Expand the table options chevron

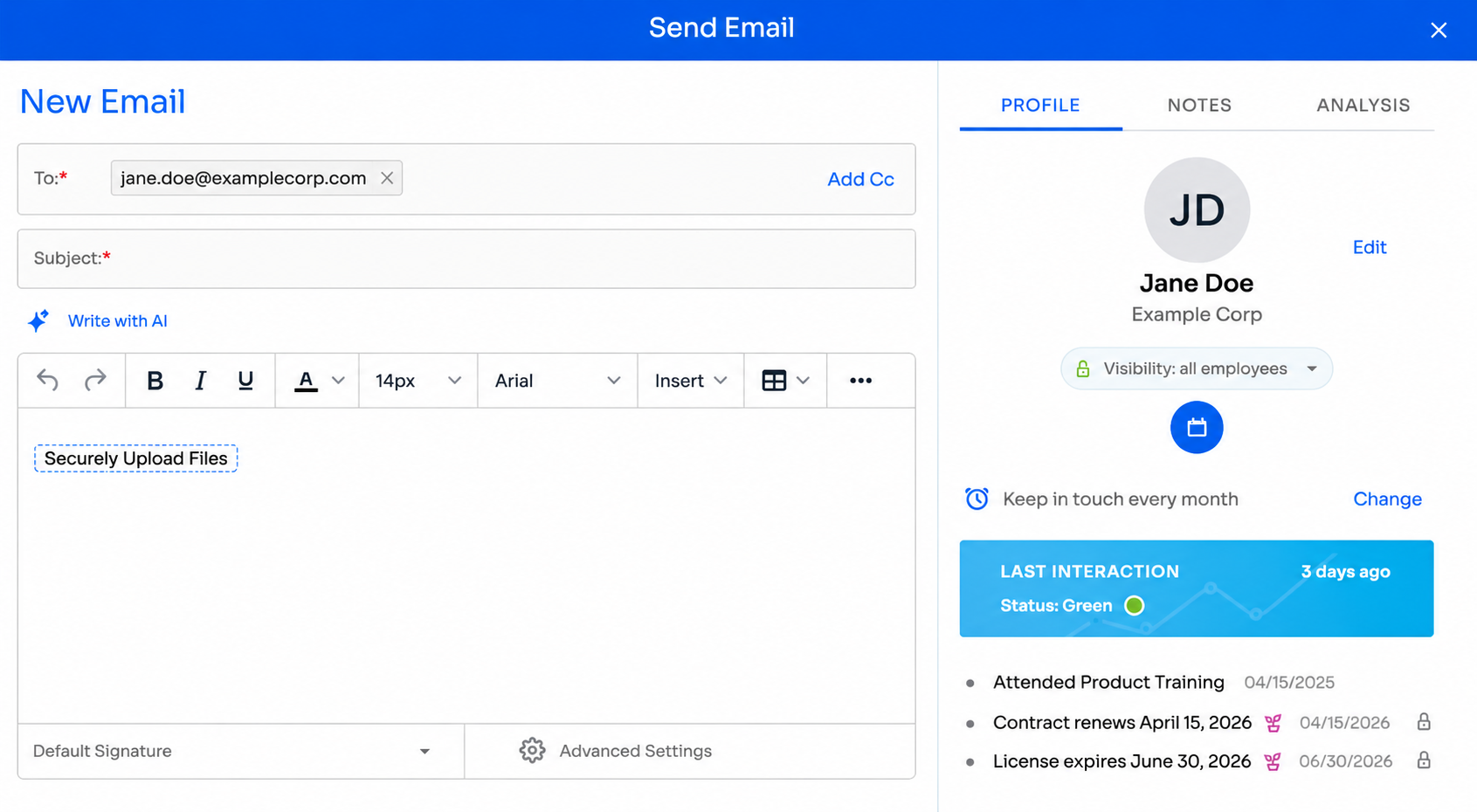[804, 381]
